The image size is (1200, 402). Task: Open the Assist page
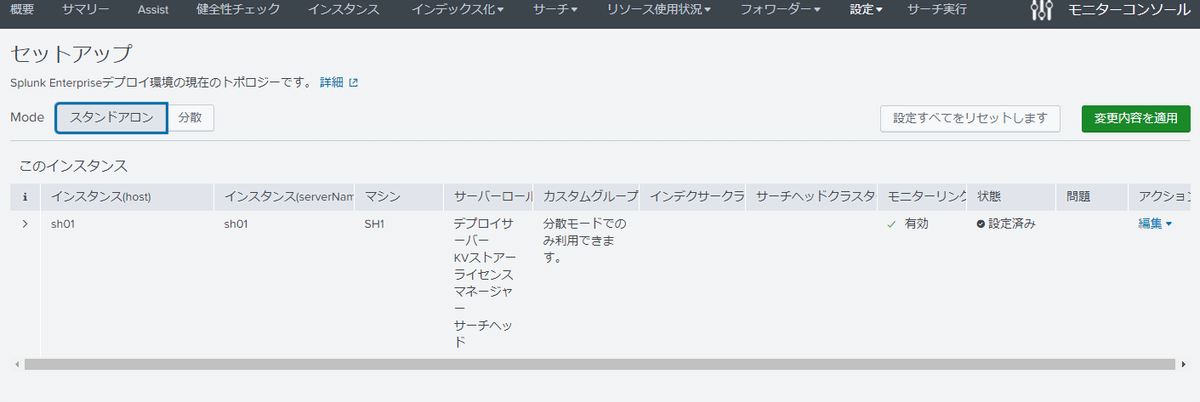point(153,11)
